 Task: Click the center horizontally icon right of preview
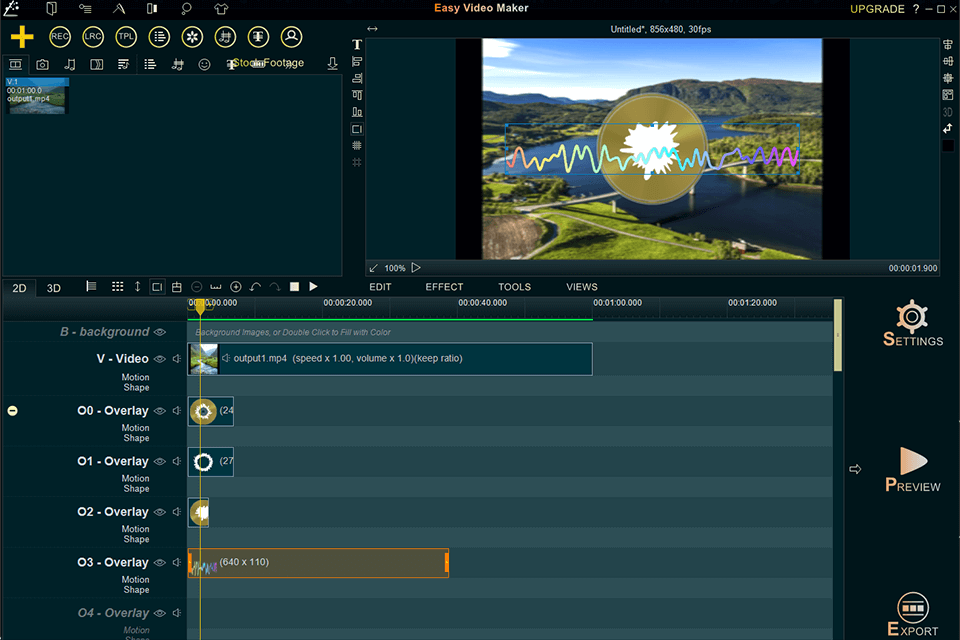[948, 45]
